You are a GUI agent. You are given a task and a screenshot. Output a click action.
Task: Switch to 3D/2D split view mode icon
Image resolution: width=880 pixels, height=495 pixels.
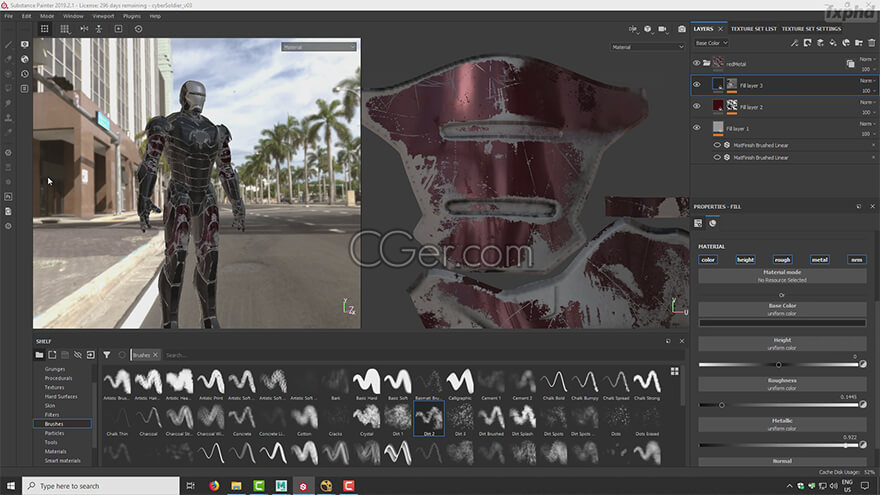633,29
